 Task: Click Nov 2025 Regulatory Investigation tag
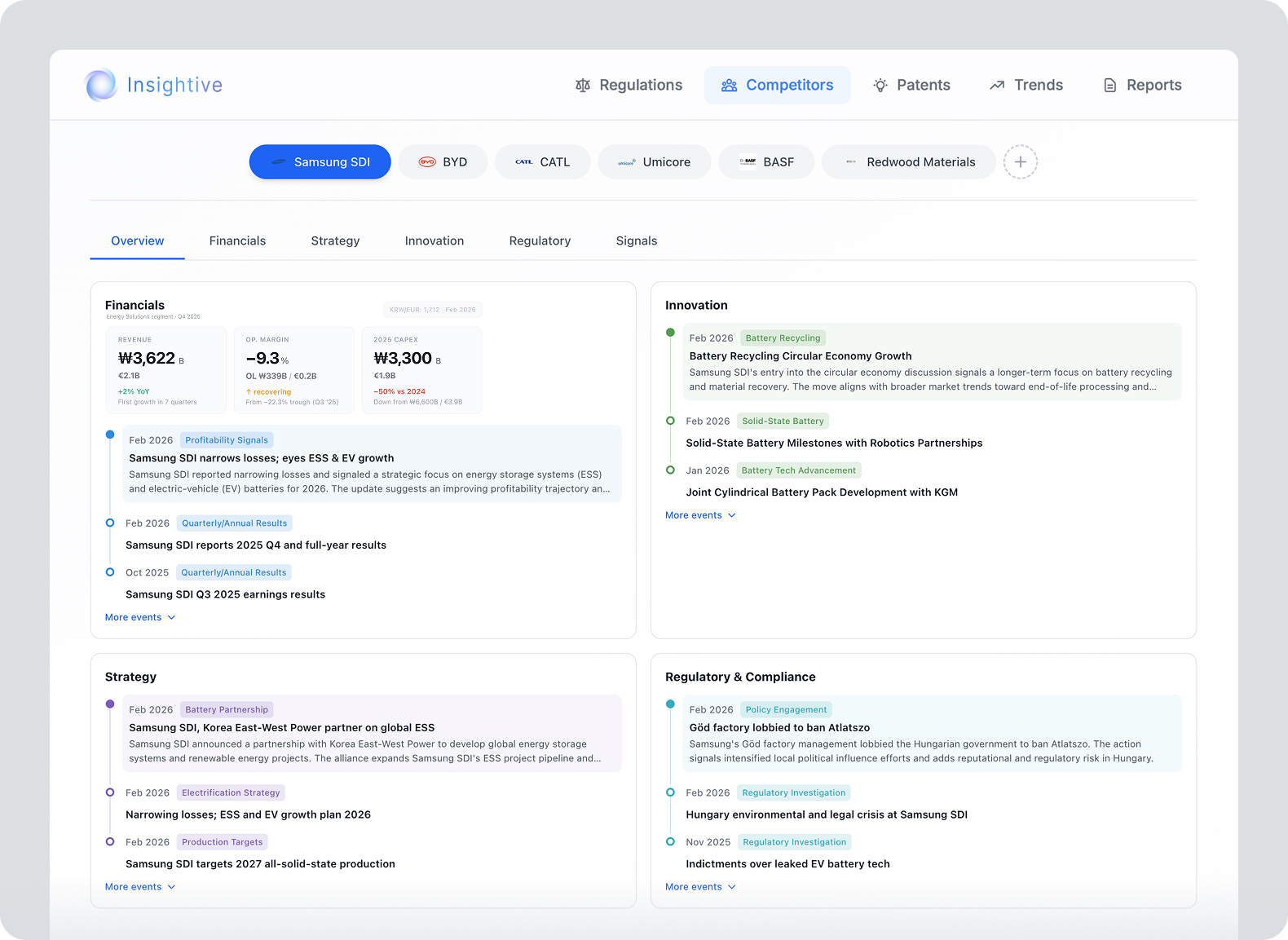pos(795,842)
